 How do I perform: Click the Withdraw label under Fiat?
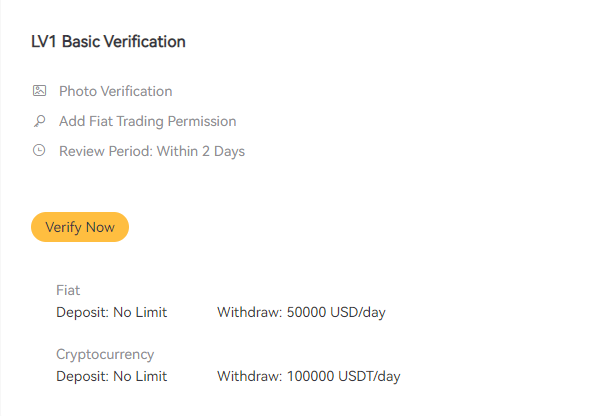coord(249,312)
